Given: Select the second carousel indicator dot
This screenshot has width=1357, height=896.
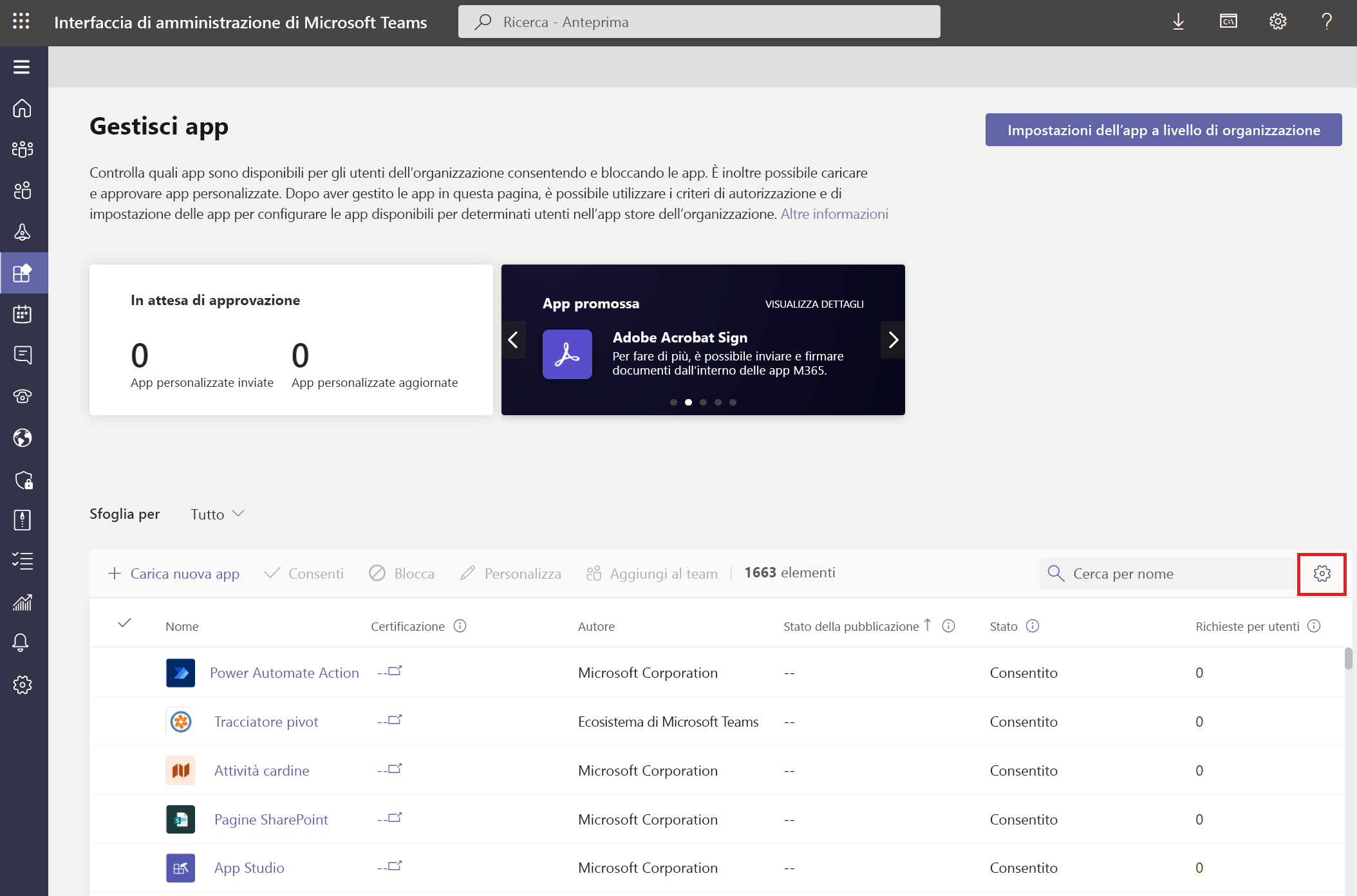Looking at the screenshot, I should [688, 402].
